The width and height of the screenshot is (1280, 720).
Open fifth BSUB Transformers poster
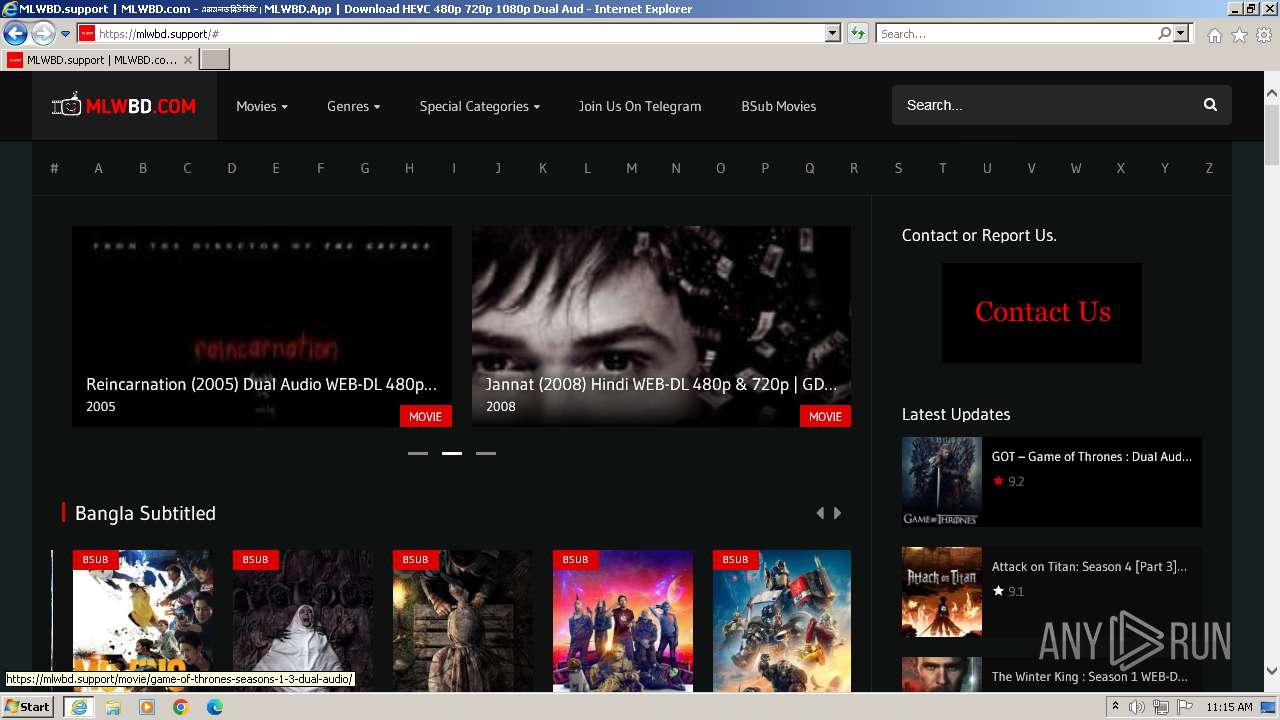pos(782,620)
